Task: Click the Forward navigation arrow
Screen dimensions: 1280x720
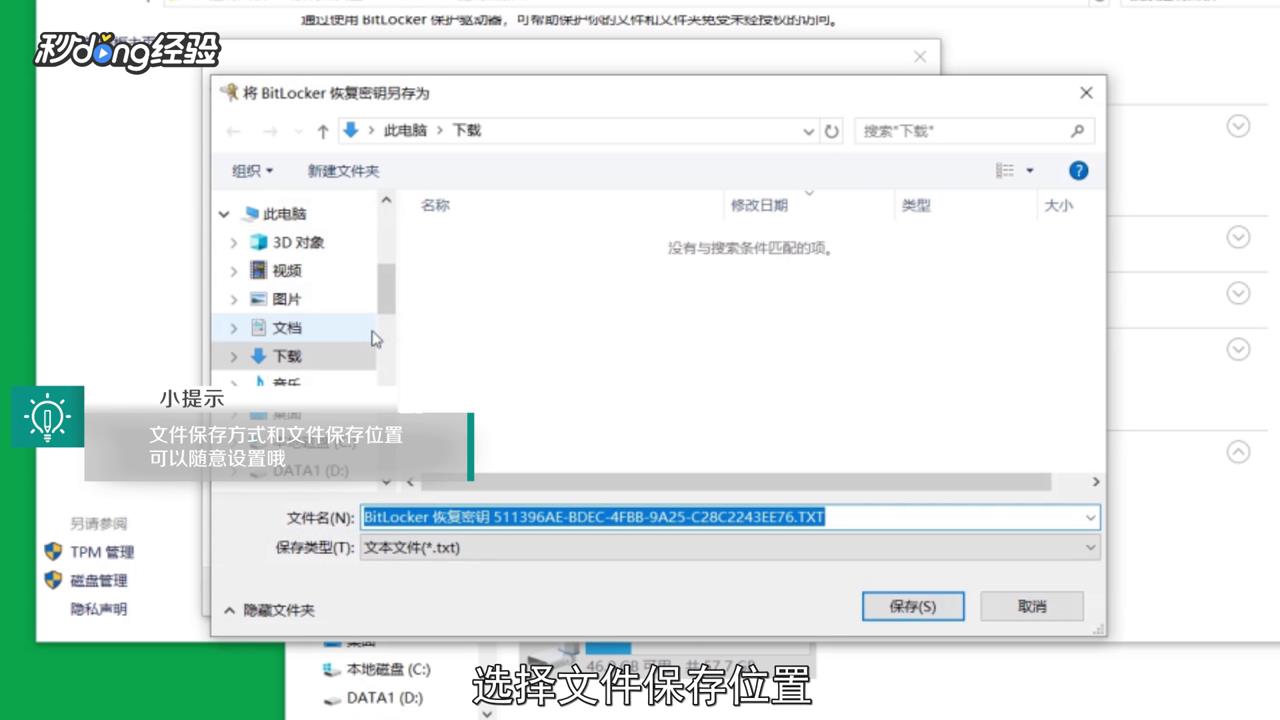Action: coord(269,131)
